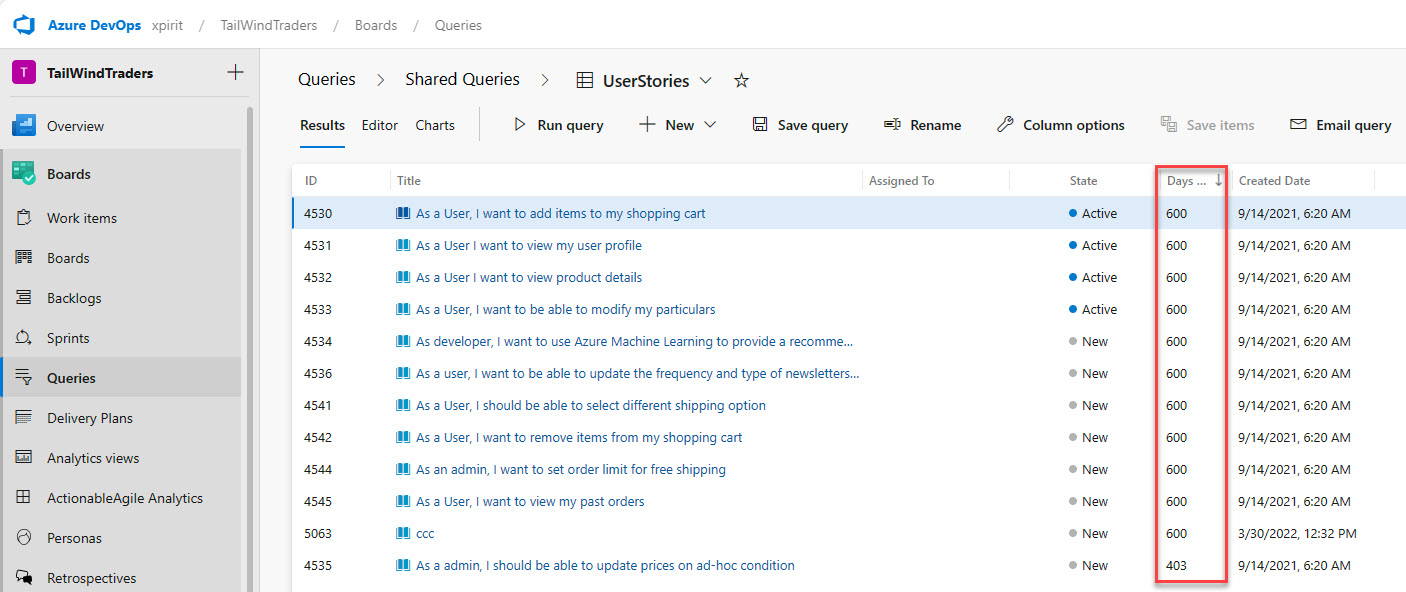Image resolution: width=1406 pixels, height=592 pixels.
Task: Click the Save query button
Action: pos(800,125)
